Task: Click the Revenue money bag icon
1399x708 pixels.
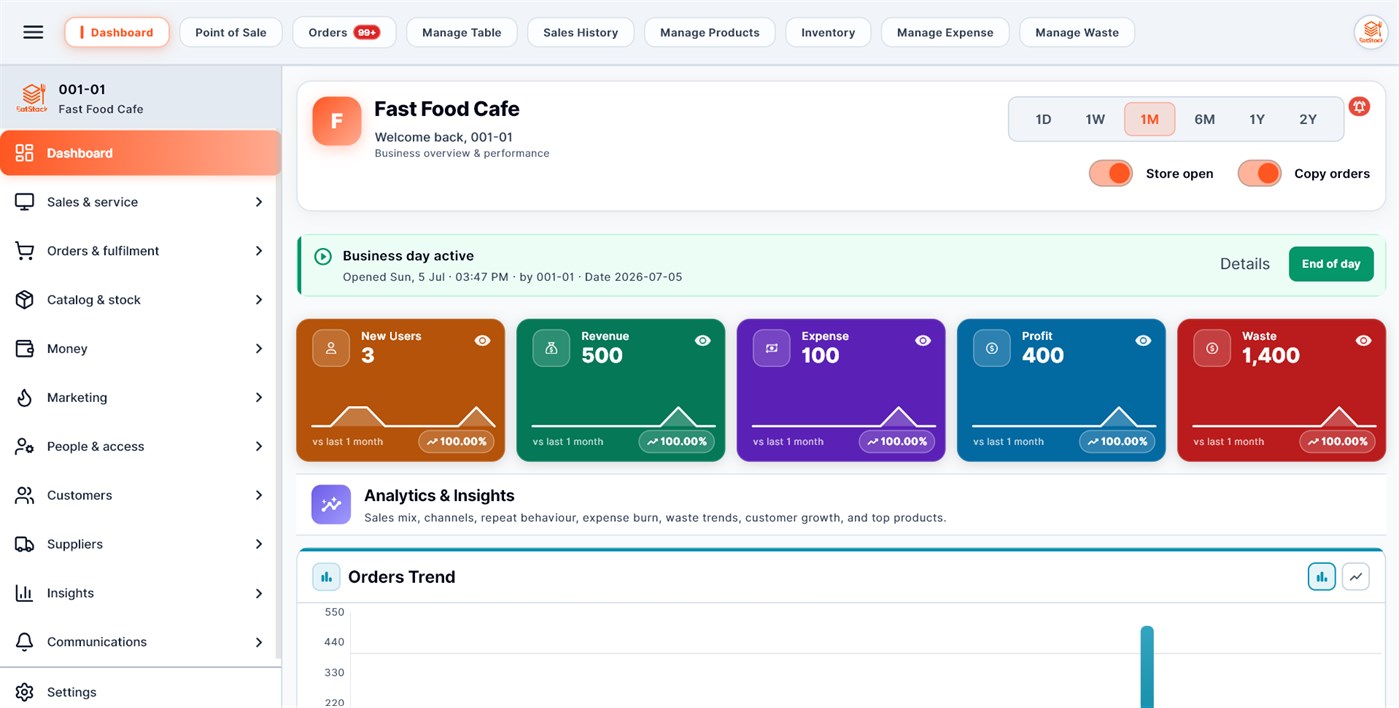Action: (x=551, y=348)
